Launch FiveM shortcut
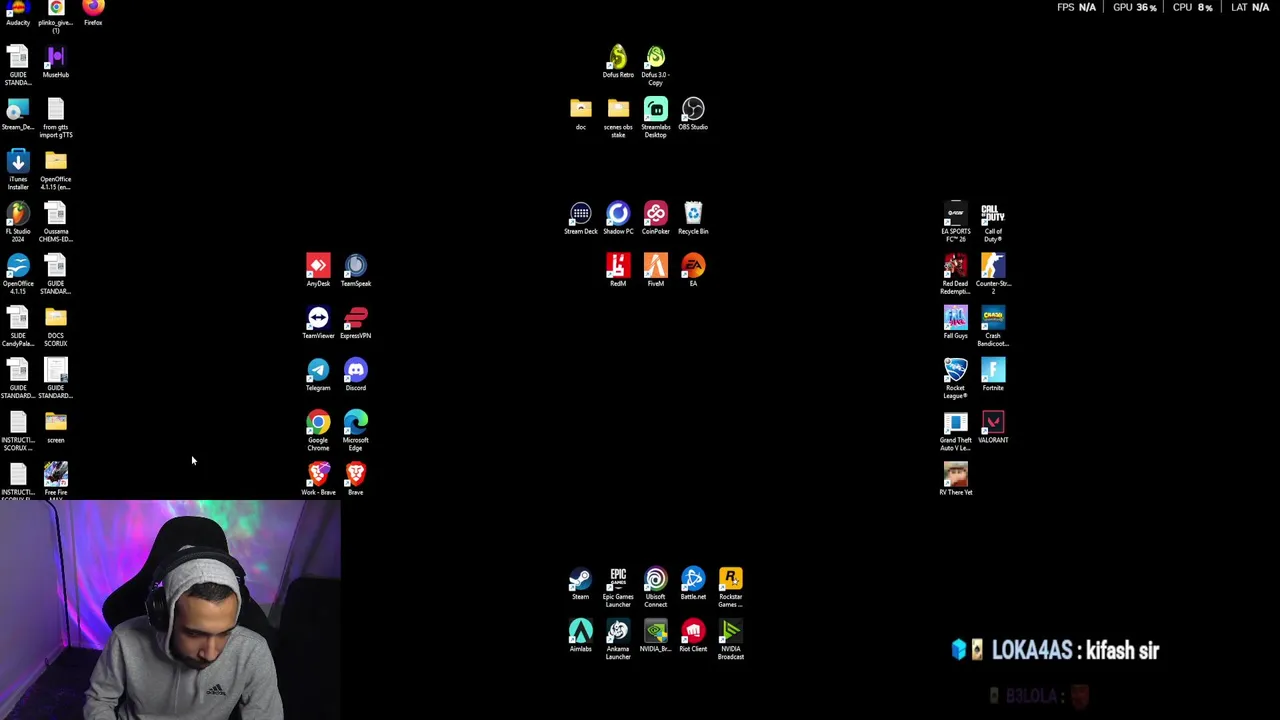Viewport: 1280px width, 720px height. tap(656, 270)
